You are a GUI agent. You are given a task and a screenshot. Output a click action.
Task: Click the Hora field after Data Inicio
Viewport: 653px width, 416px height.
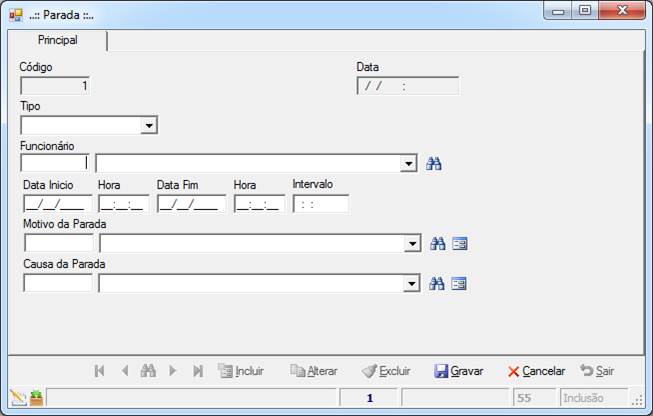[124, 204]
